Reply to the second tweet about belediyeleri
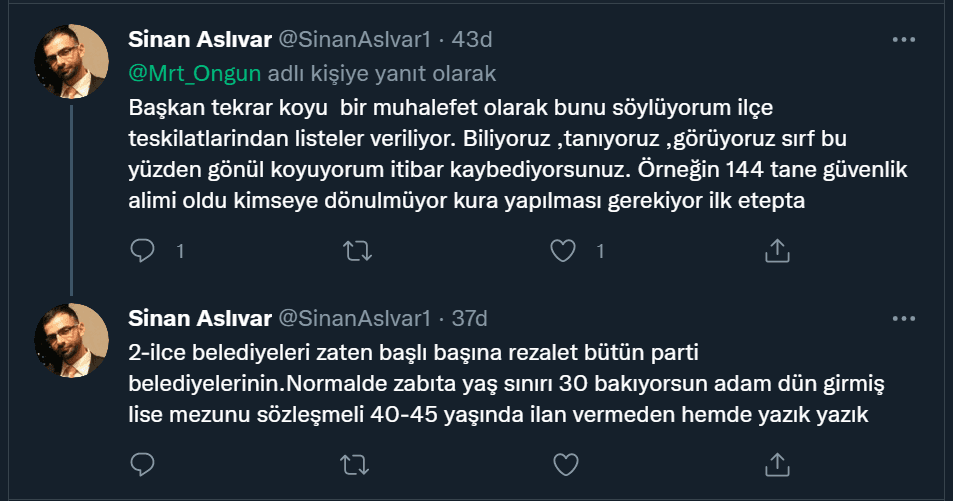 click(x=143, y=464)
